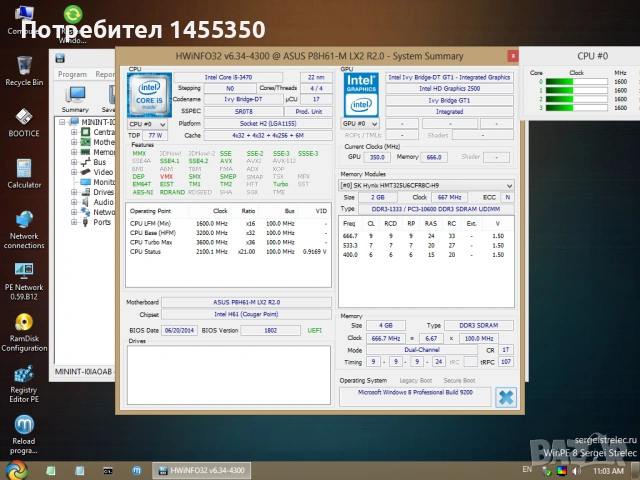This screenshot has width=640, height=480.
Task: Launch the BOOTICE desktop icon
Action: 24,122
